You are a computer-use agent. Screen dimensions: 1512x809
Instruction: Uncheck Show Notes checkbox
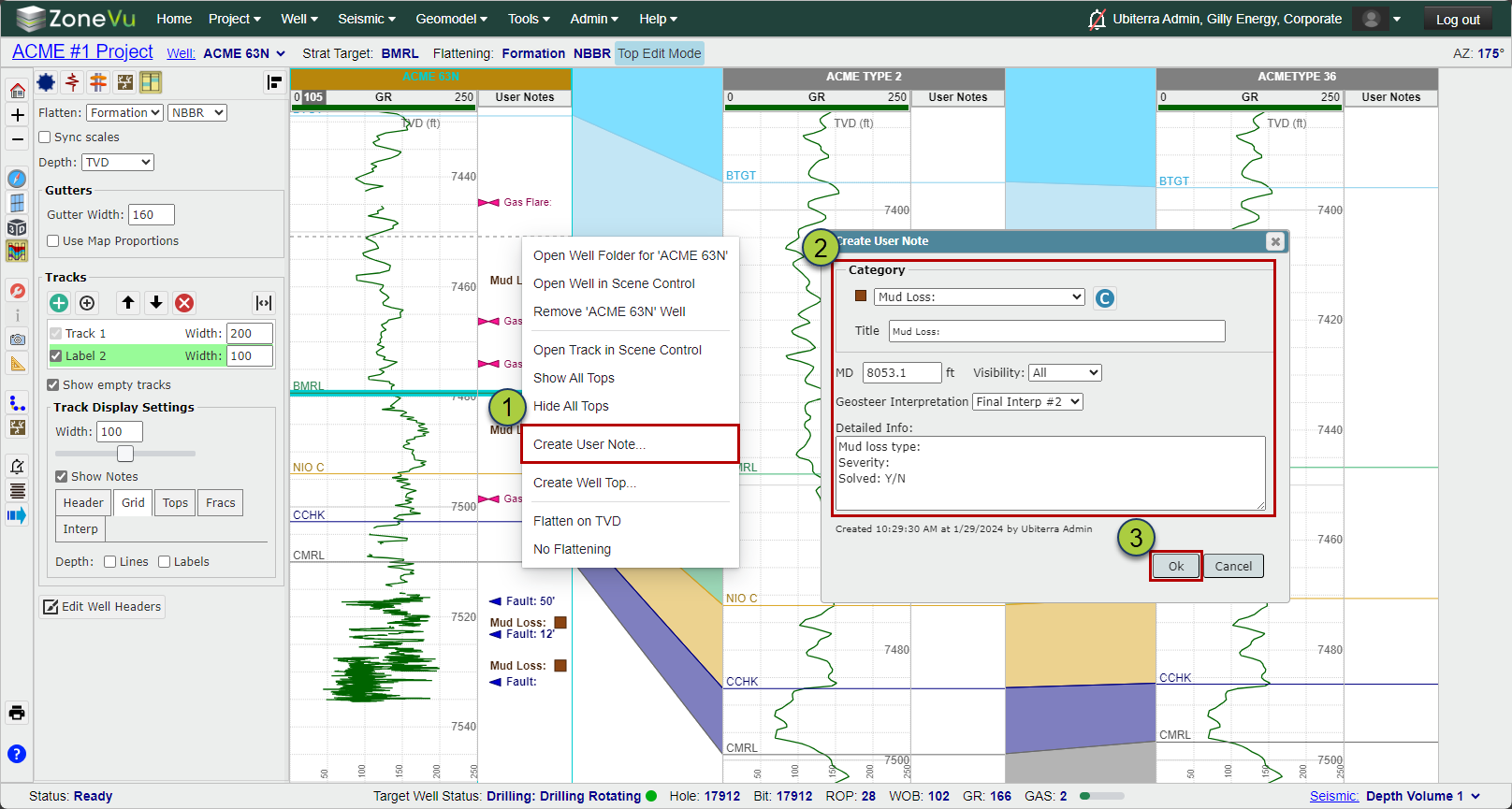tap(62, 477)
